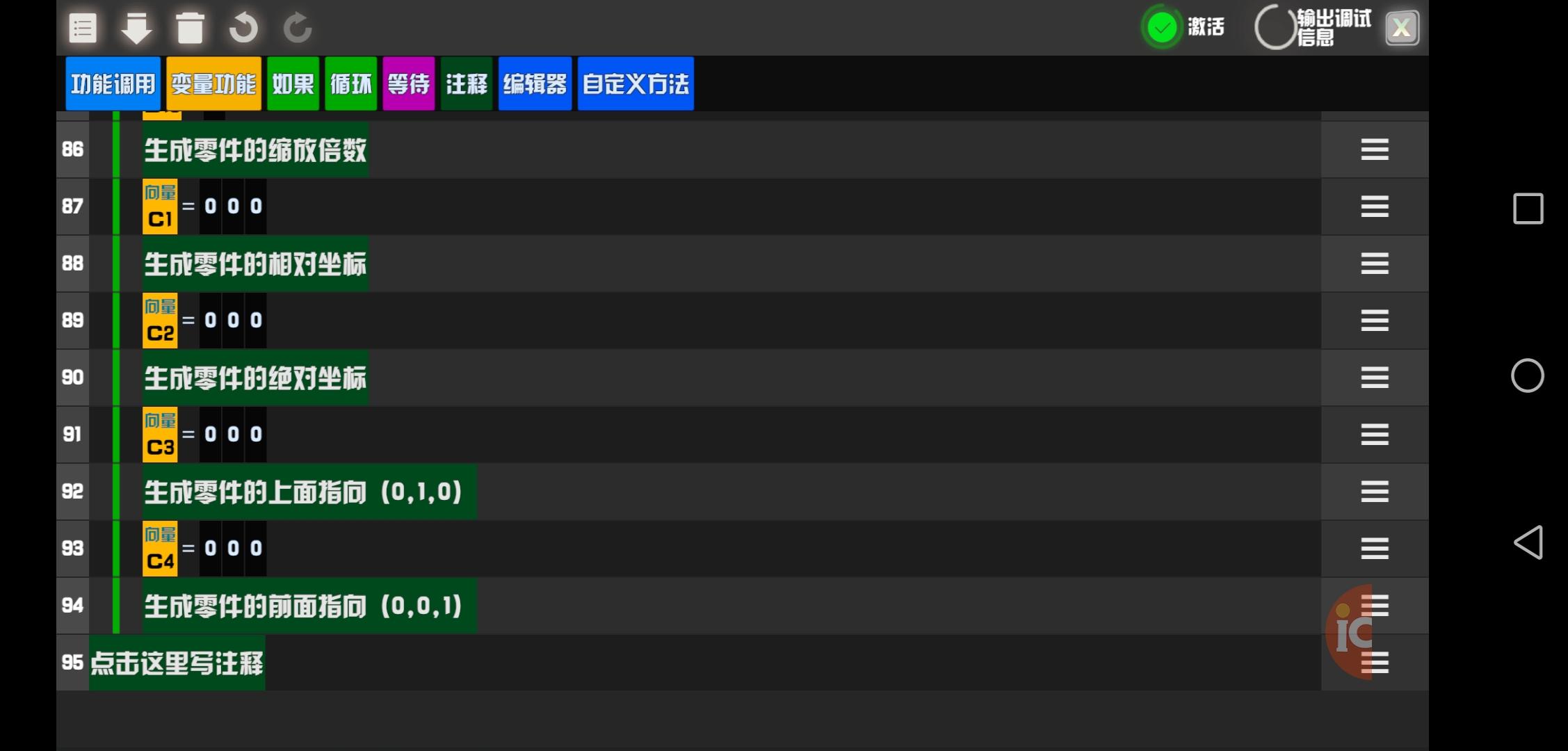Close the editor with X button

point(1401,29)
